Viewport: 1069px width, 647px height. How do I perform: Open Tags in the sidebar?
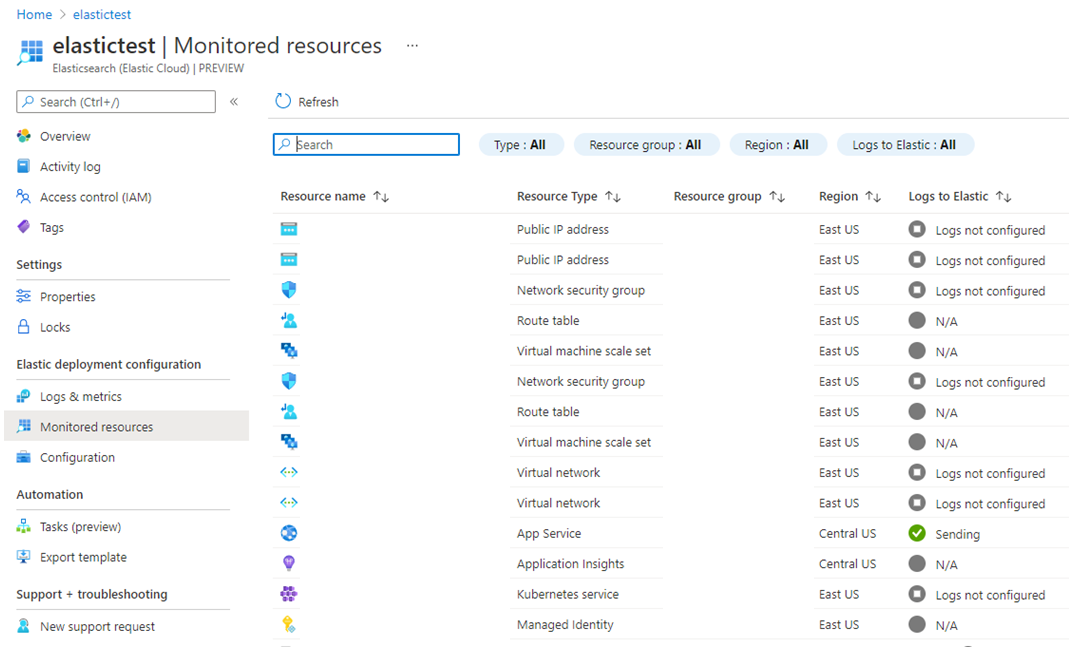pos(52,227)
